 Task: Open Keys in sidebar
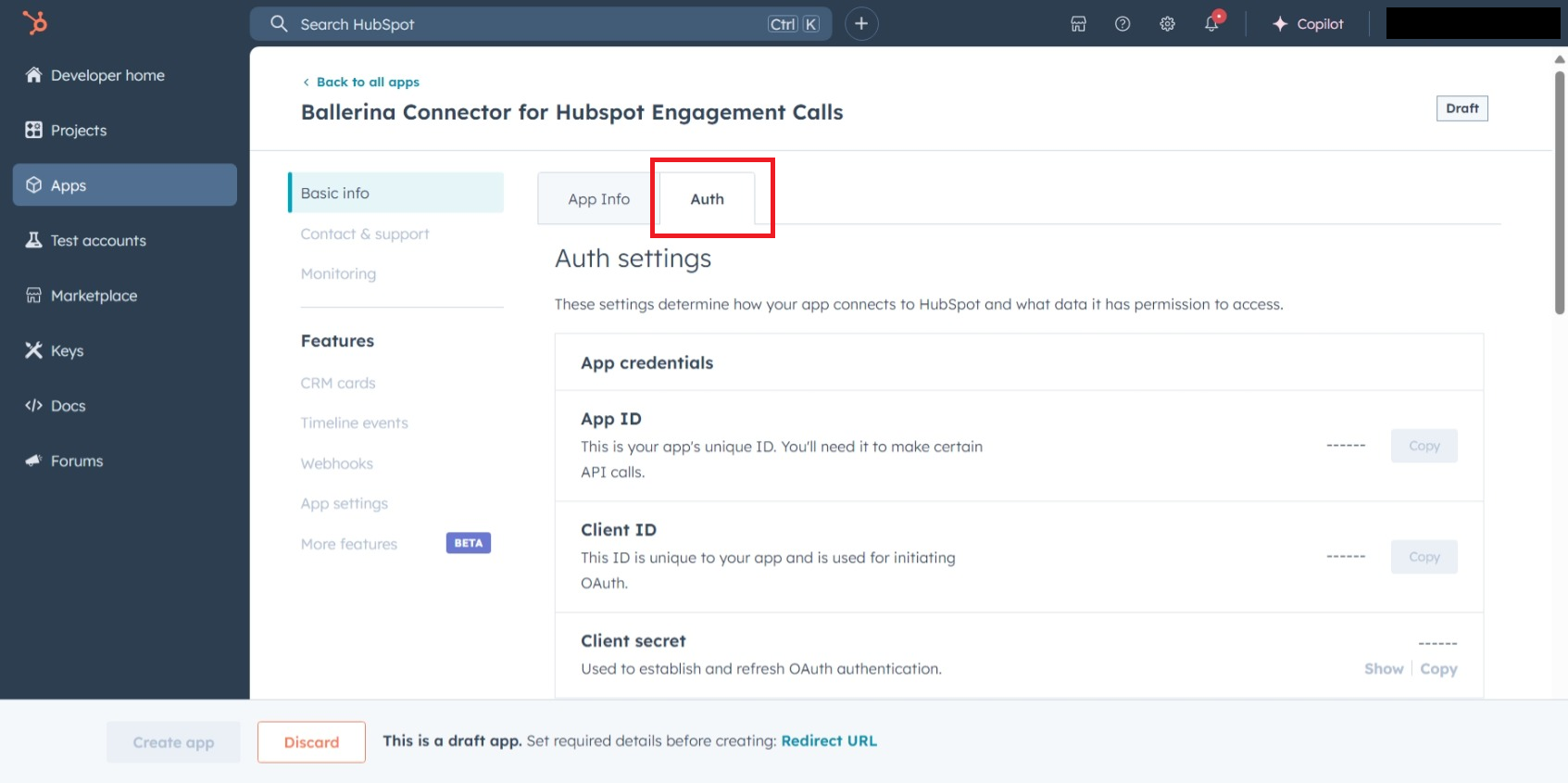pos(125,350)
